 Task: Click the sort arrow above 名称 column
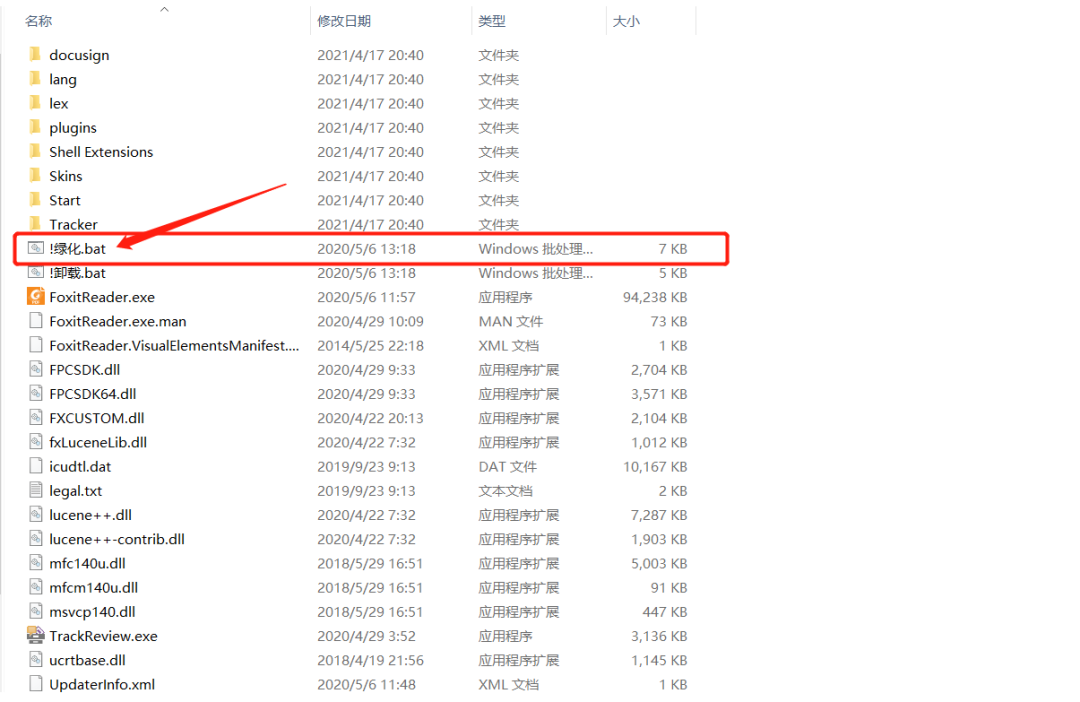(164, 10)
